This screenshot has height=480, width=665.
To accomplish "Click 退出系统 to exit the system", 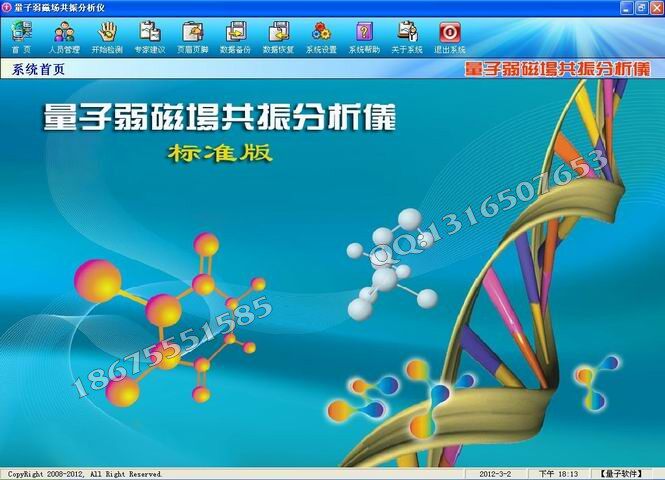I will (450, 35).
